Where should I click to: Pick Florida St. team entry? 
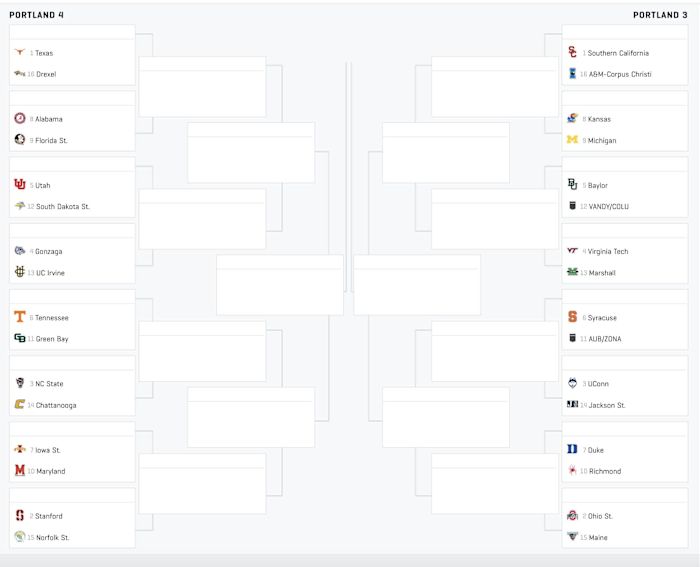(x=52, y=140)
